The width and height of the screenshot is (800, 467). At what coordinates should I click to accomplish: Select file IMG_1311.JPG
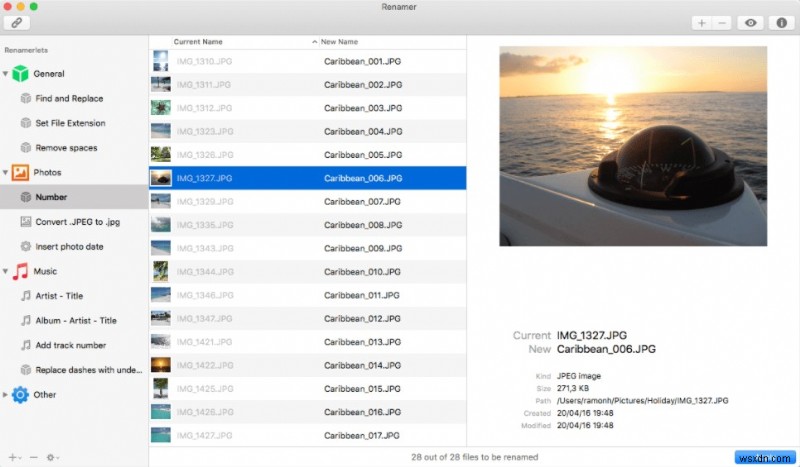(x=204, y=85)
